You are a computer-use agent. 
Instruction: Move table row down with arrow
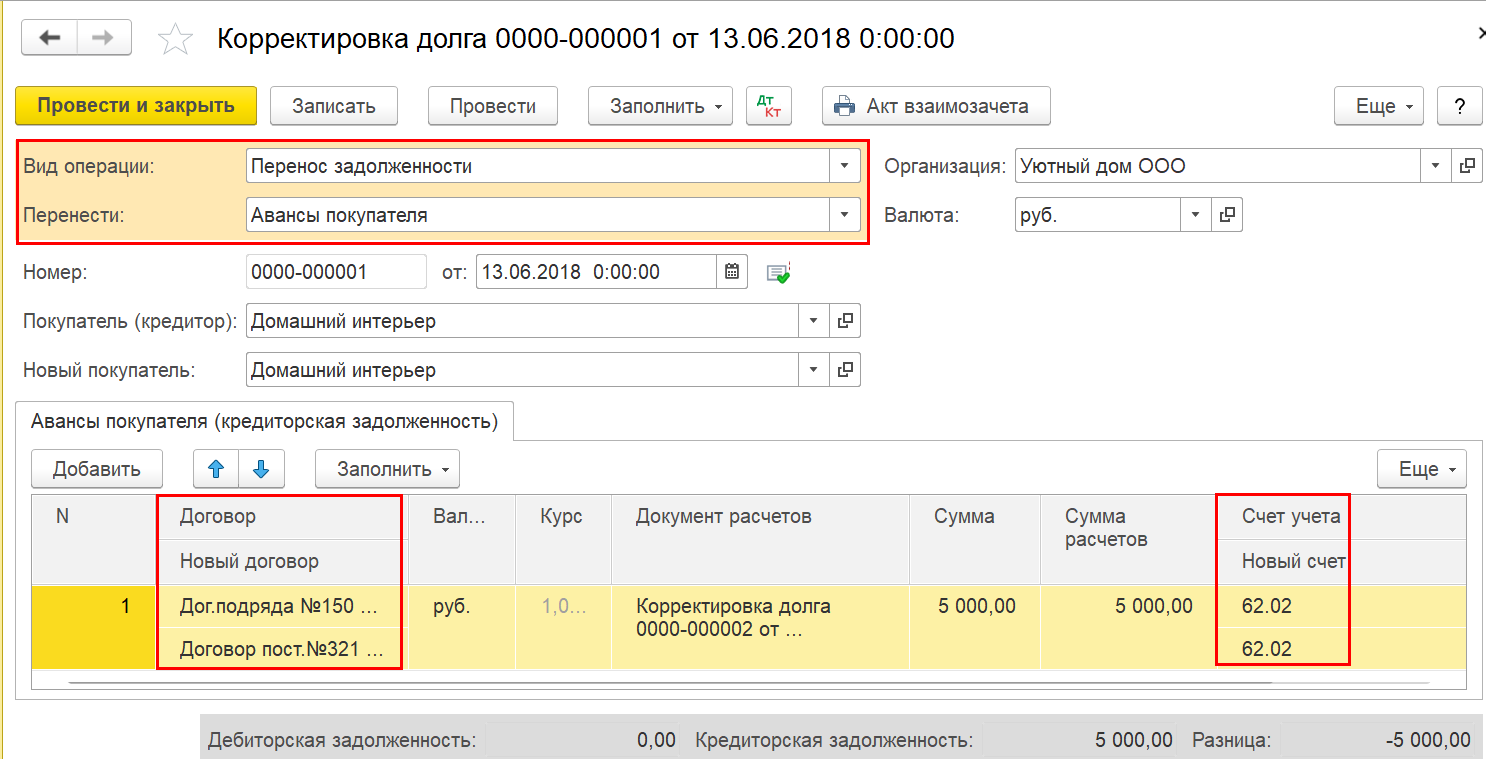pyautogui.click(x=261, y=469)
